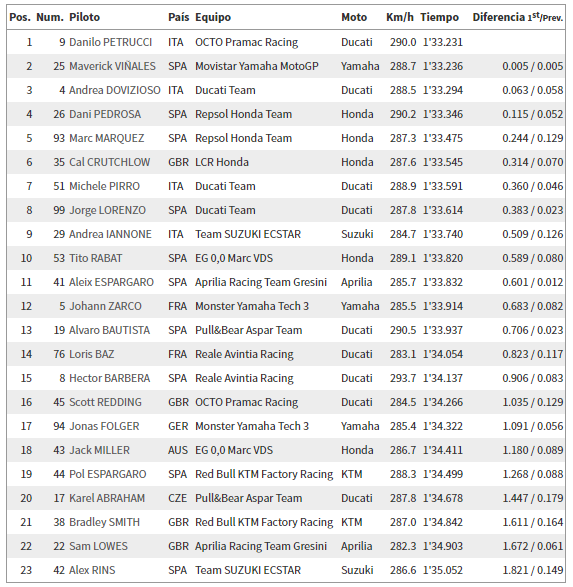The width and height of the screenshot is (573, 587).
Task: Select rider name Andrea IANNONE
Action: pos(110,234)
